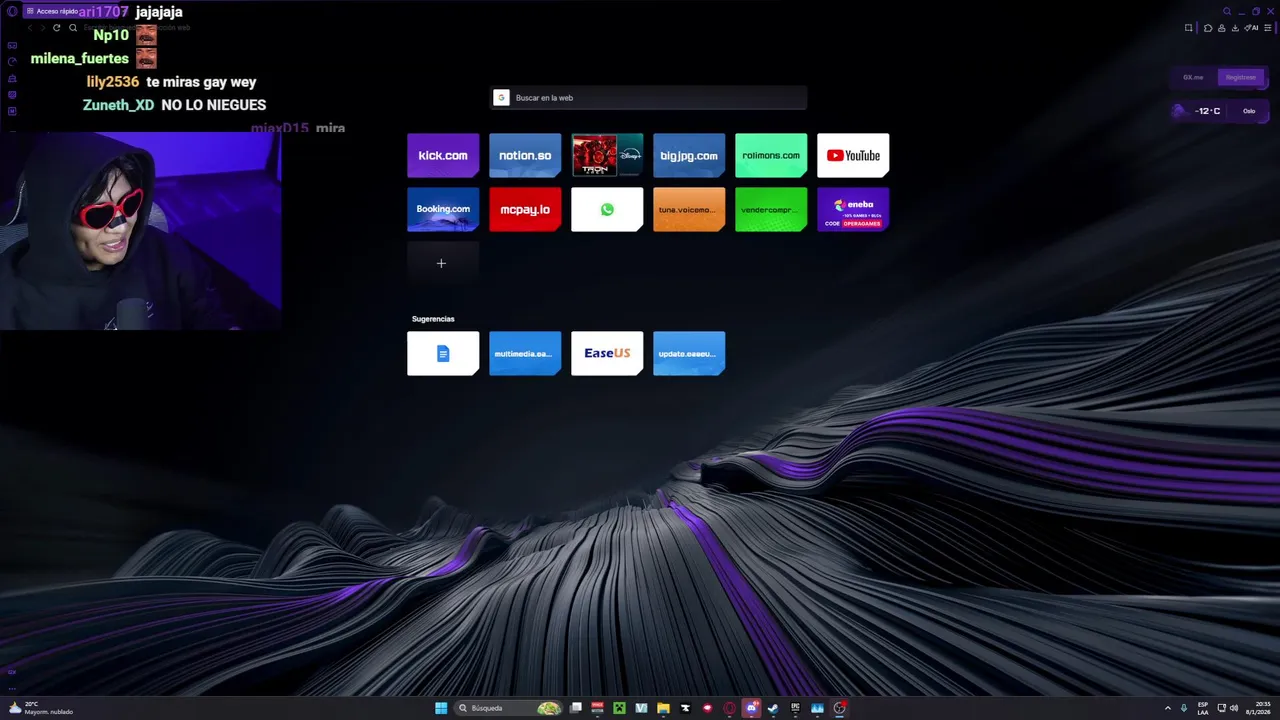Click the tray microphone icon
Screen dimensions: 1280x720
click(x=1184, y=708)
